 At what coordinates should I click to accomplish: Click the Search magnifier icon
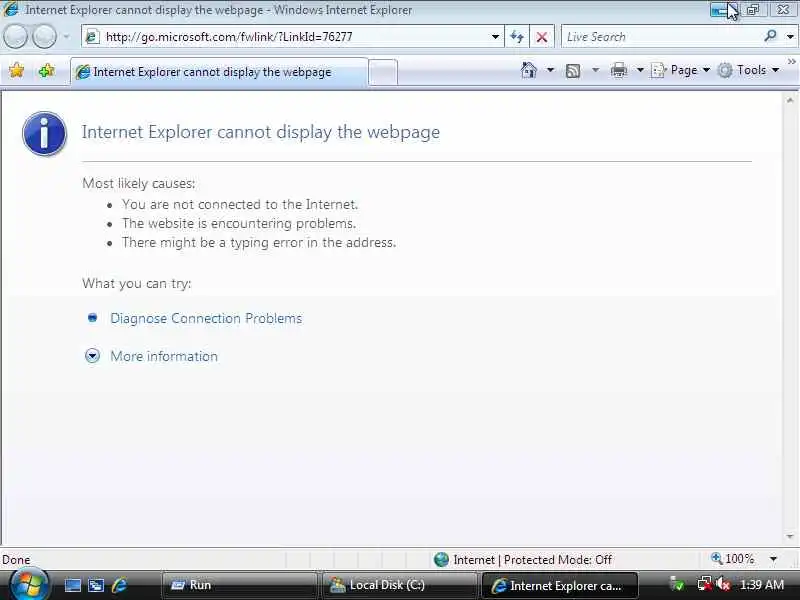pyautogui.click(x=770, y=36)
